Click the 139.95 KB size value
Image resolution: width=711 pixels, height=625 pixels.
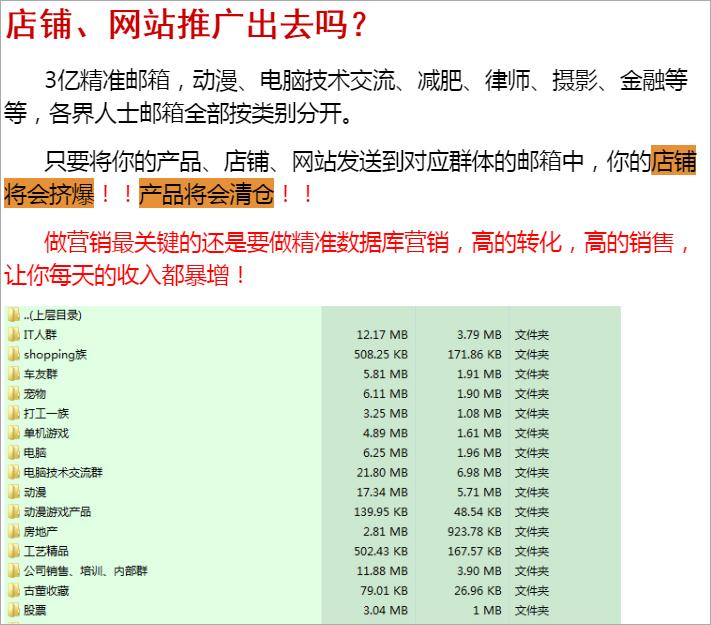click(x=381, y=512)
